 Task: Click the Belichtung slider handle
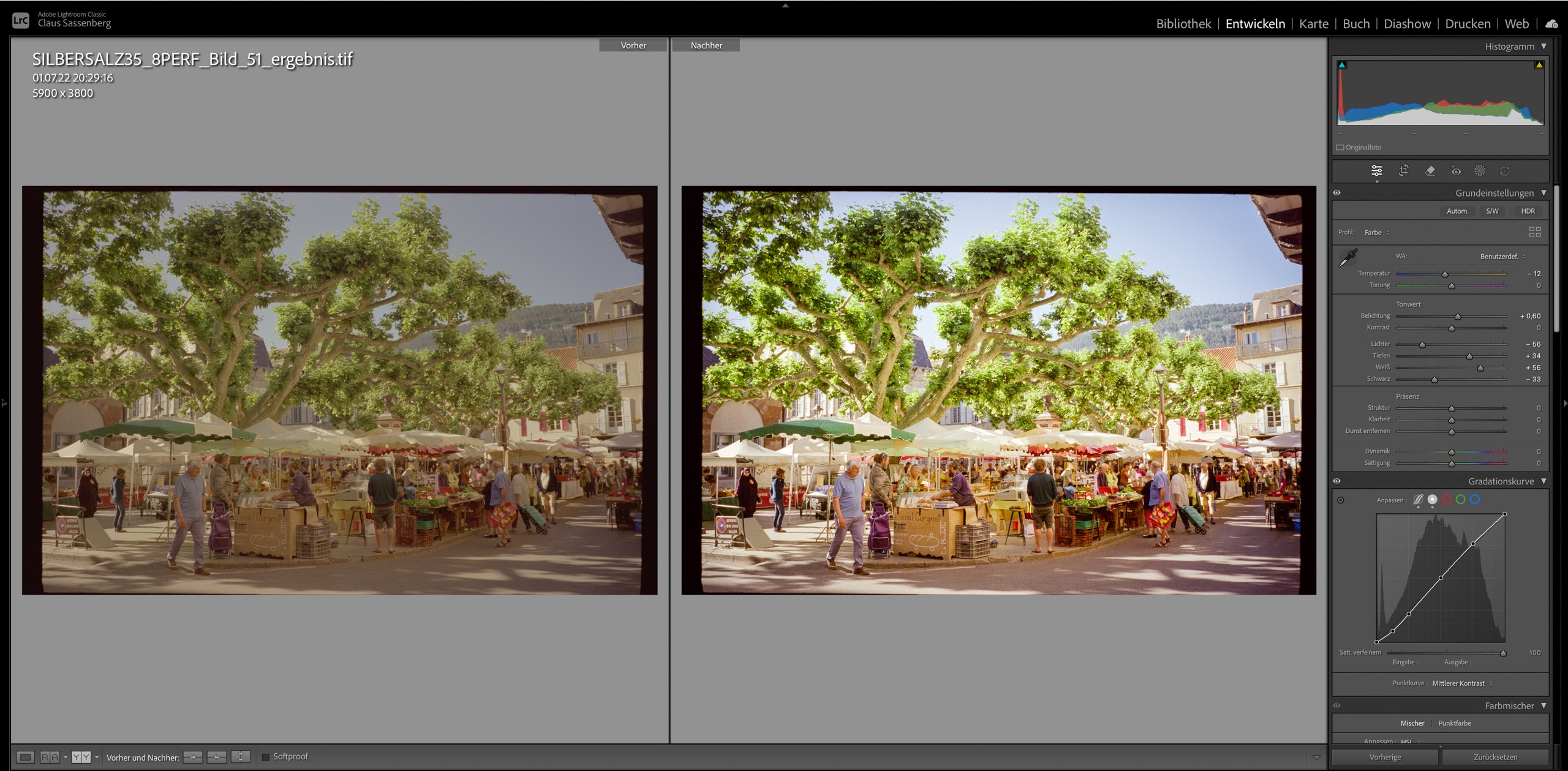(x=1458, y=317)
